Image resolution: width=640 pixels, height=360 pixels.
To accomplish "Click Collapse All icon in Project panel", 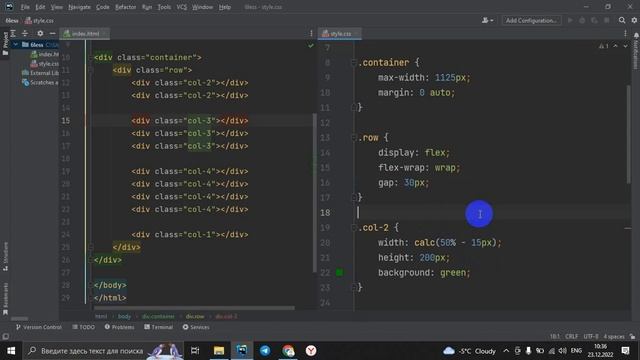I will click(25, 33).
